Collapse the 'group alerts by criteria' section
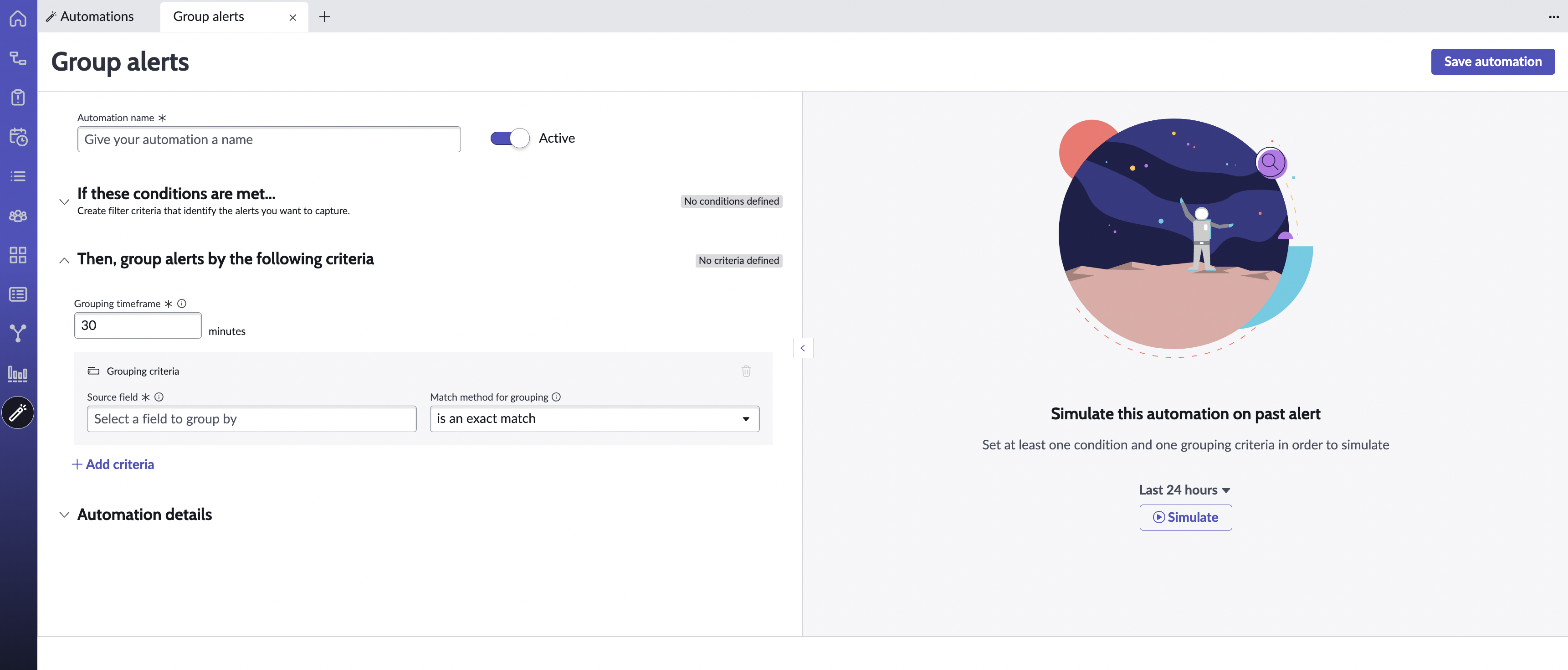Viewport: 1568px width, 670px height. coord(64,261)
